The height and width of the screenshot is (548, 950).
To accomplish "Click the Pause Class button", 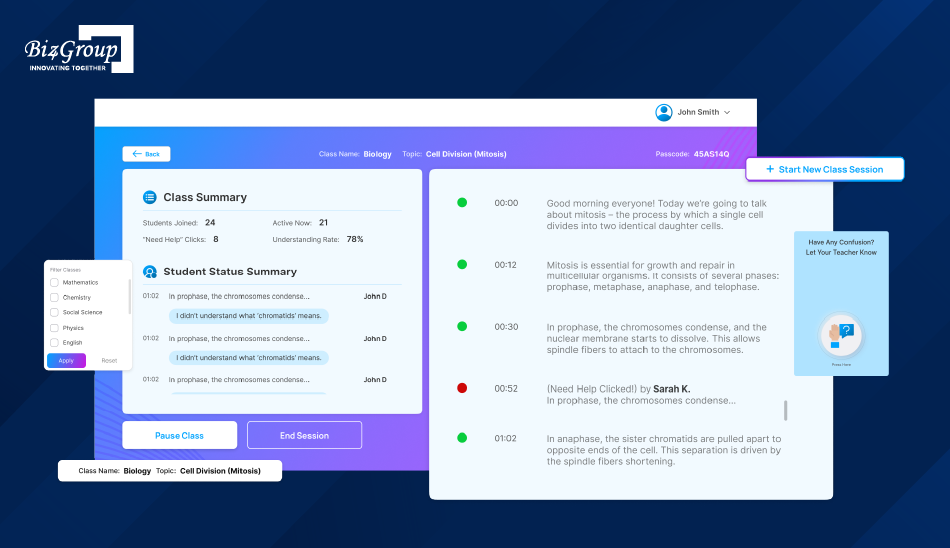I will point(179,436).
